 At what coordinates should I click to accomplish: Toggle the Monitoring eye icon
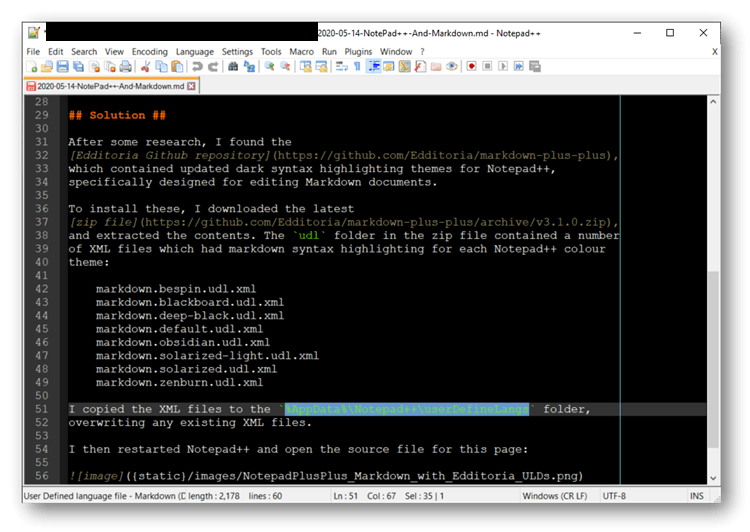pyautogui.click(x=452, y=66)
